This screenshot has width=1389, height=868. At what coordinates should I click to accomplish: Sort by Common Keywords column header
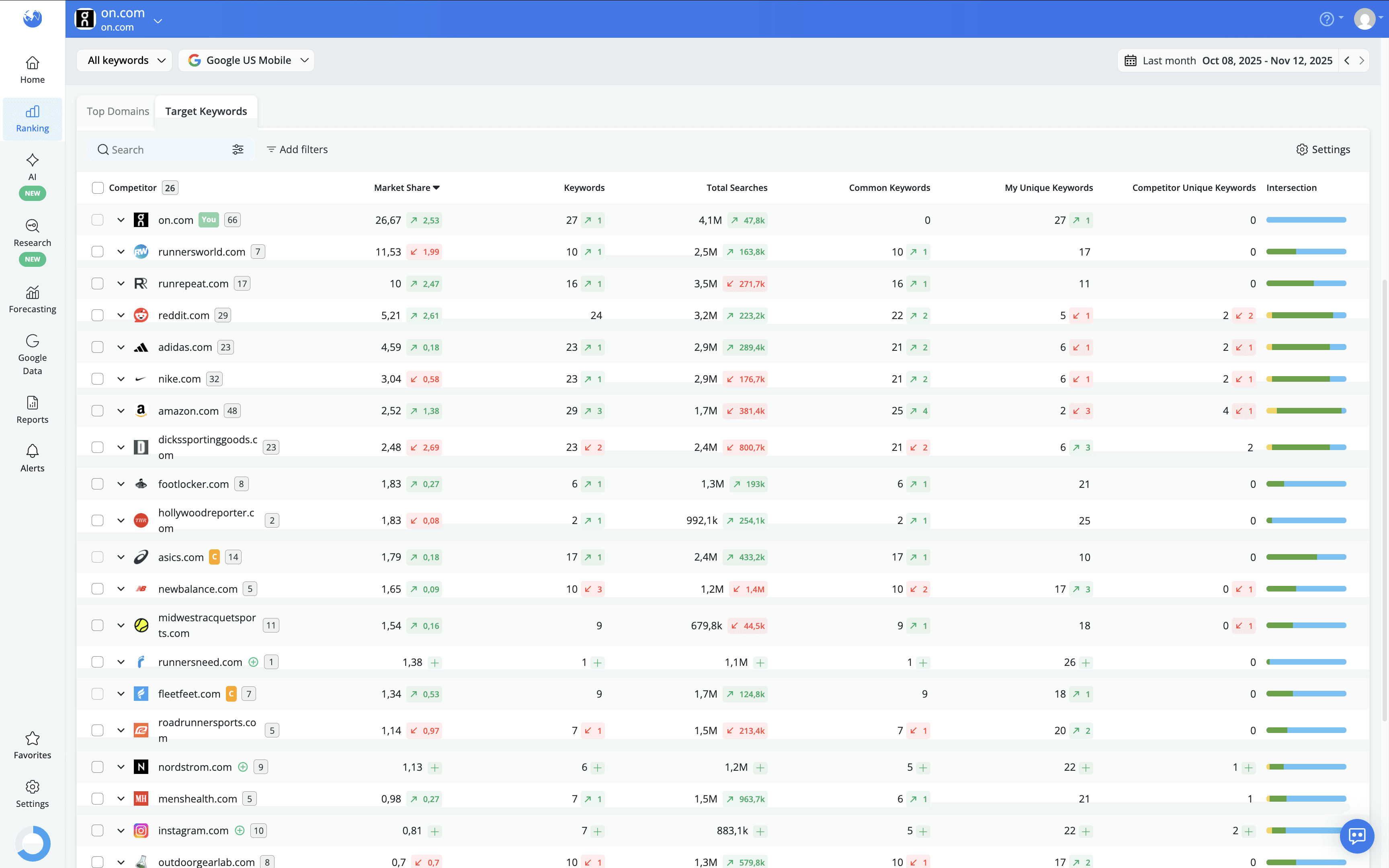pyautogui.click(x=889, y=188)
